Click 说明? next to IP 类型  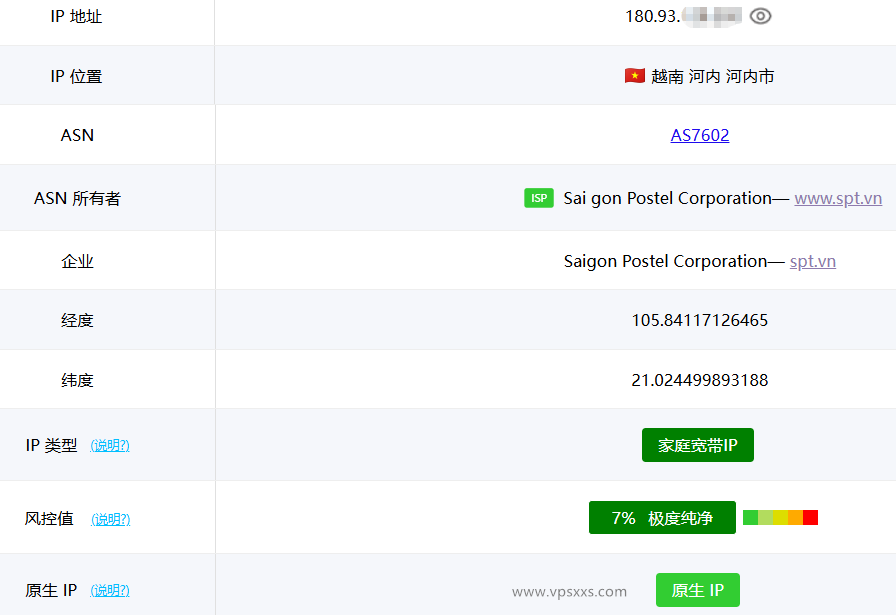110,445
